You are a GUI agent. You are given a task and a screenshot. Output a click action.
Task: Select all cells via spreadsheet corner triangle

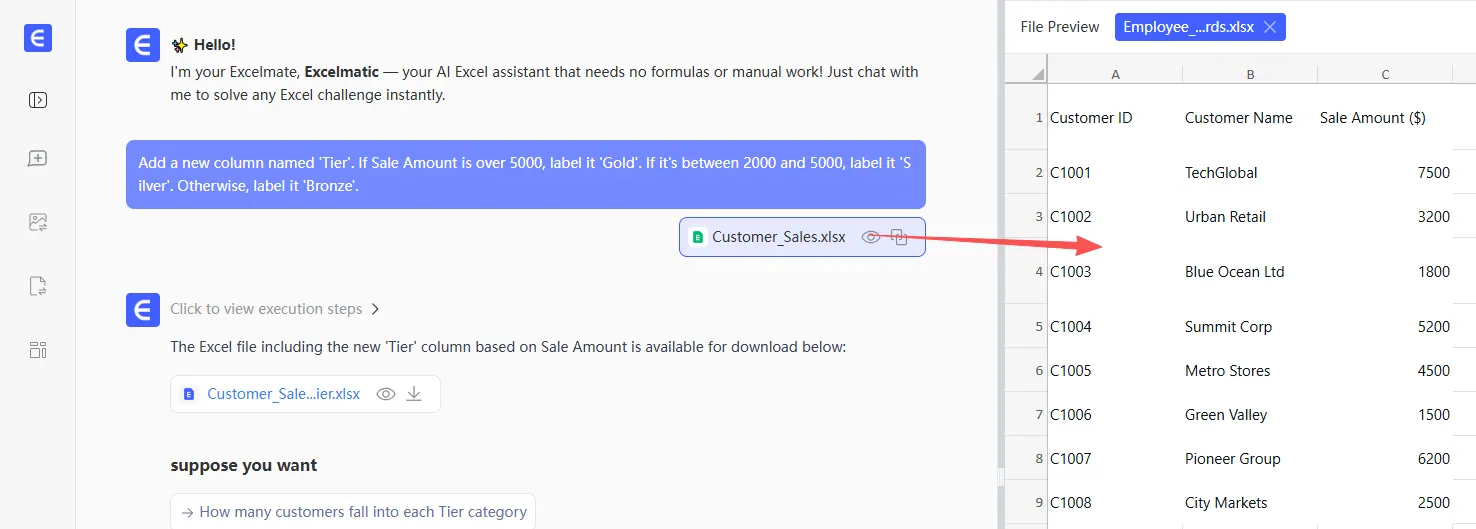coord(1039,74)
